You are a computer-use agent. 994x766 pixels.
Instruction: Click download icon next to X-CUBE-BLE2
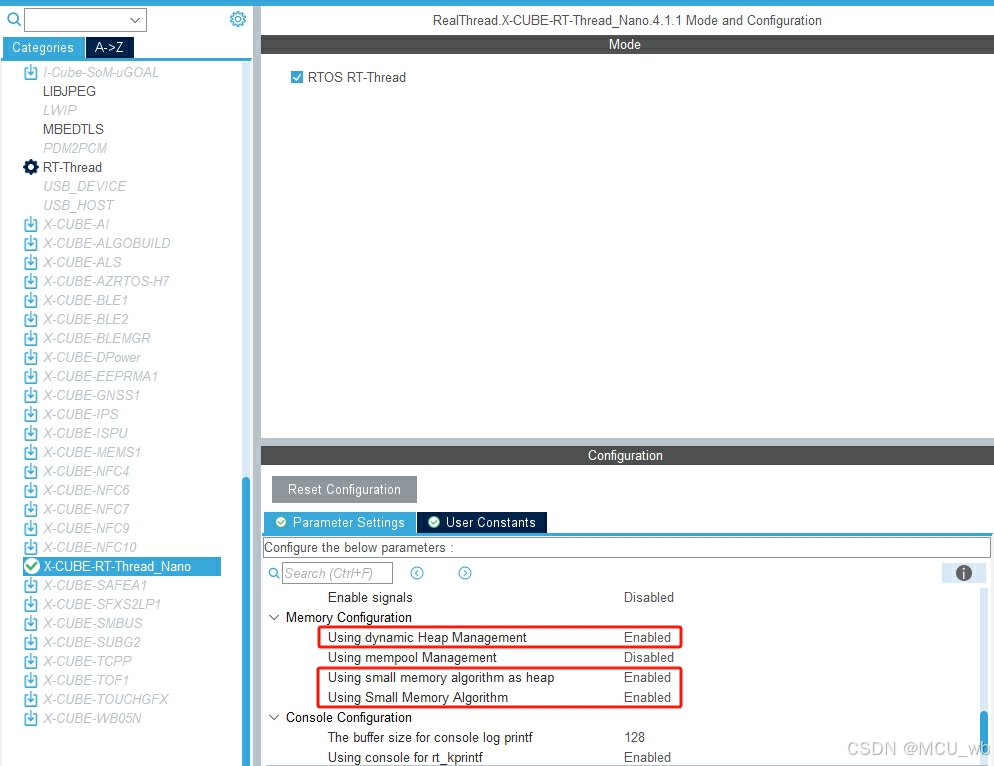30,320
